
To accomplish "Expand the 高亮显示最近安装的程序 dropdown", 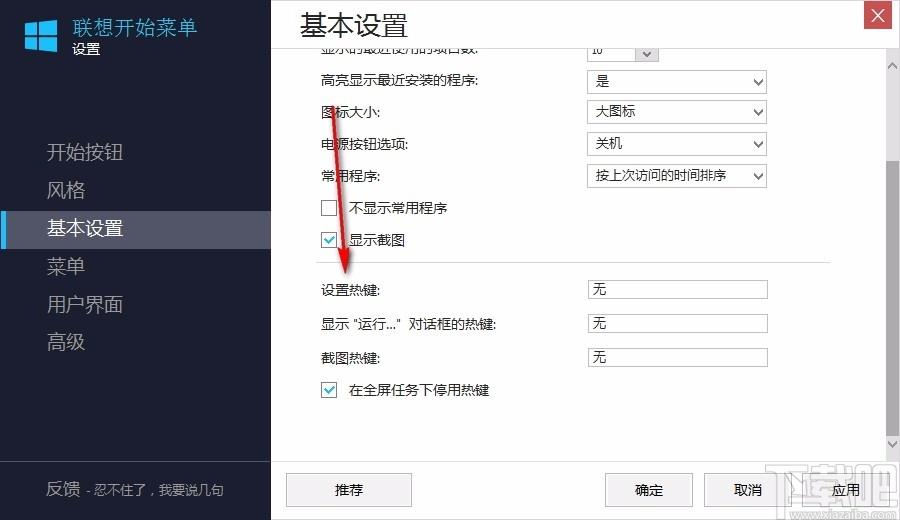I will 677,82.
